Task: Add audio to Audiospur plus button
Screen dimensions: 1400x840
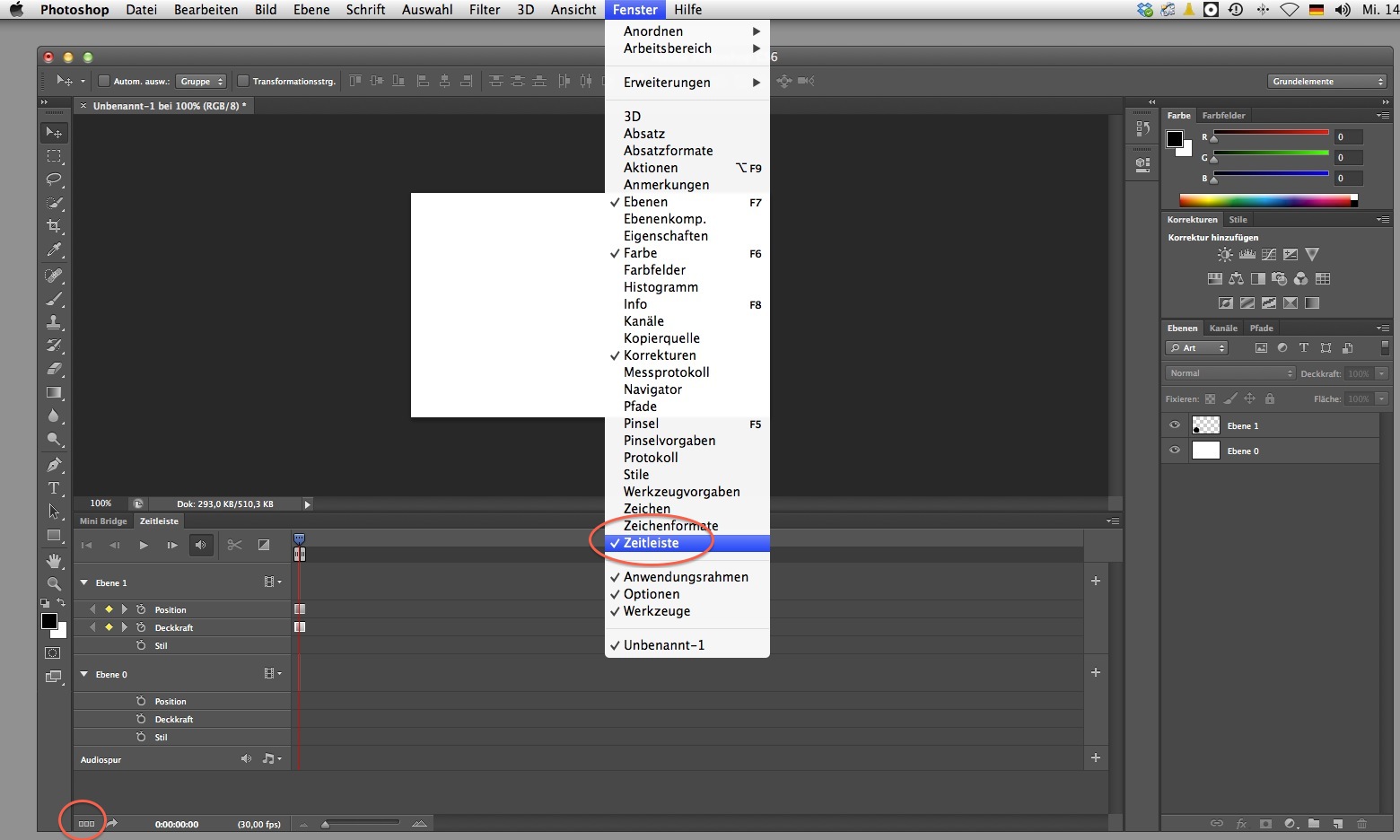Action: click(x=1096, y=758)
